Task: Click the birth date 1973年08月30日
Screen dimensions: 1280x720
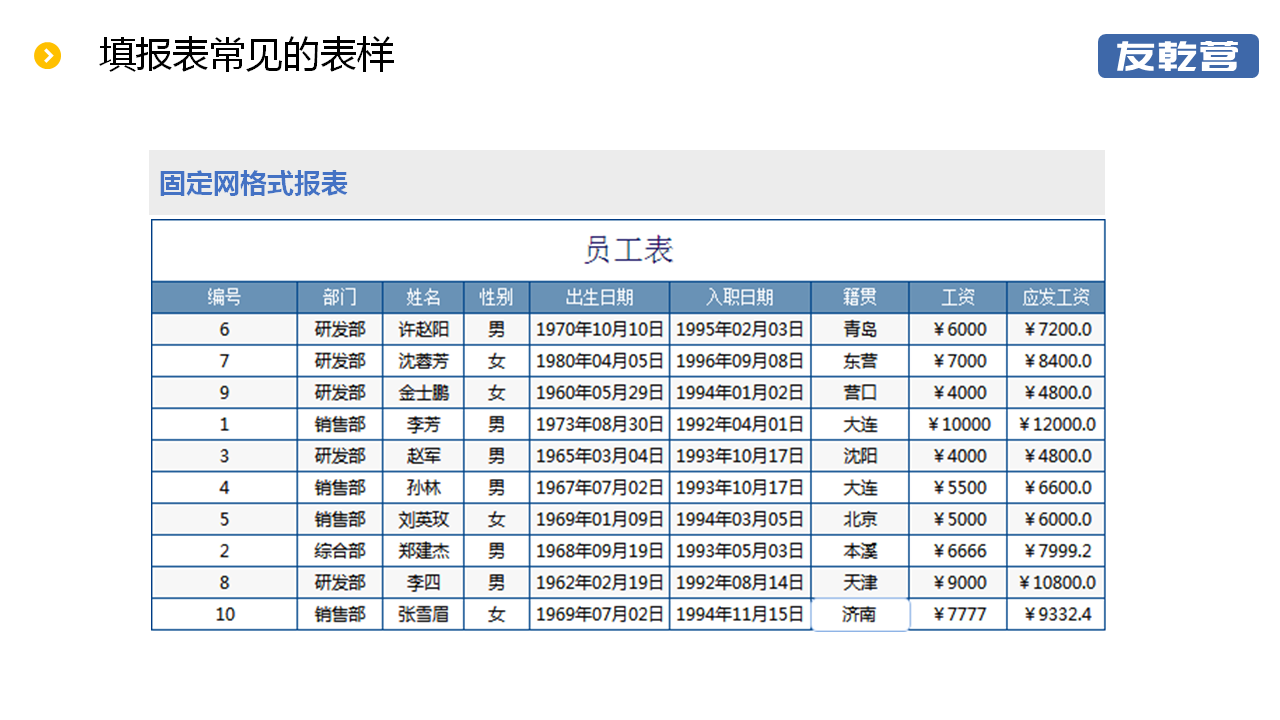Action: point(600,424)
